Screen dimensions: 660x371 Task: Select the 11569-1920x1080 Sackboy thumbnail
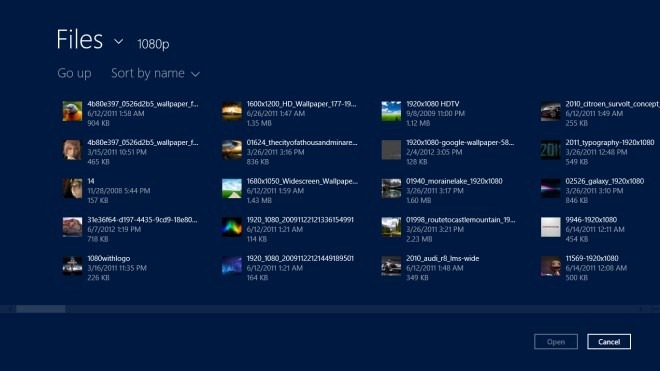(x=551, y=266)
